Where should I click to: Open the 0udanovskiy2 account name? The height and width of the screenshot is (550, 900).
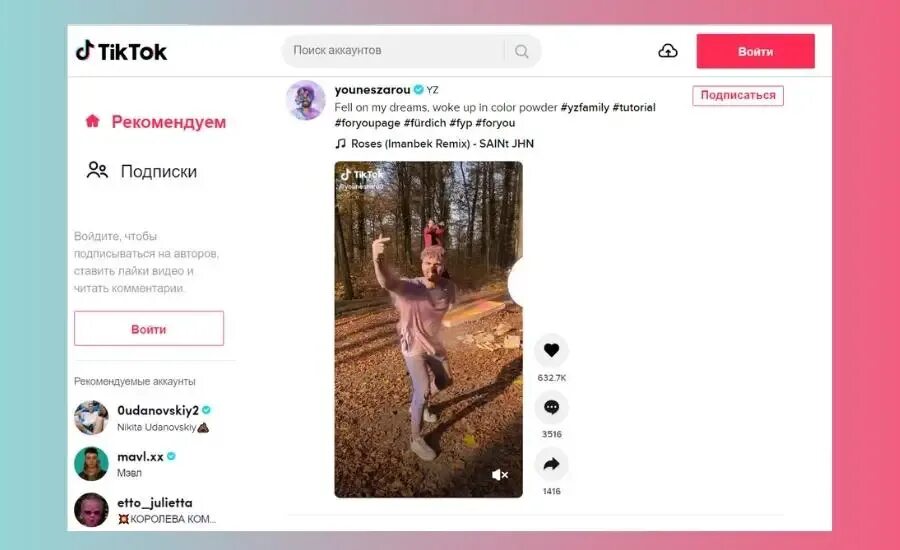[x=158, y=410]
